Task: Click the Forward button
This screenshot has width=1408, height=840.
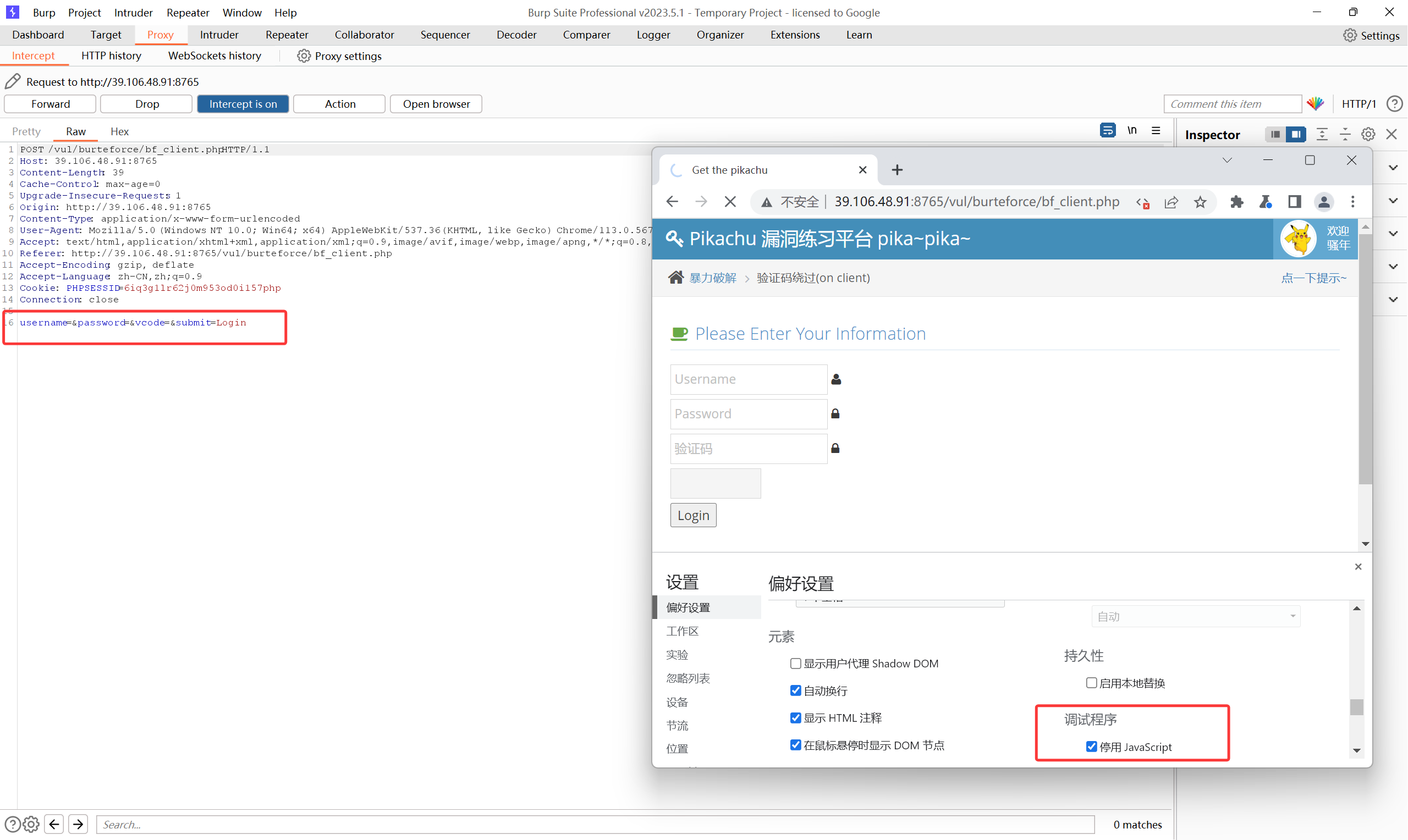Action: click(51, 103)
